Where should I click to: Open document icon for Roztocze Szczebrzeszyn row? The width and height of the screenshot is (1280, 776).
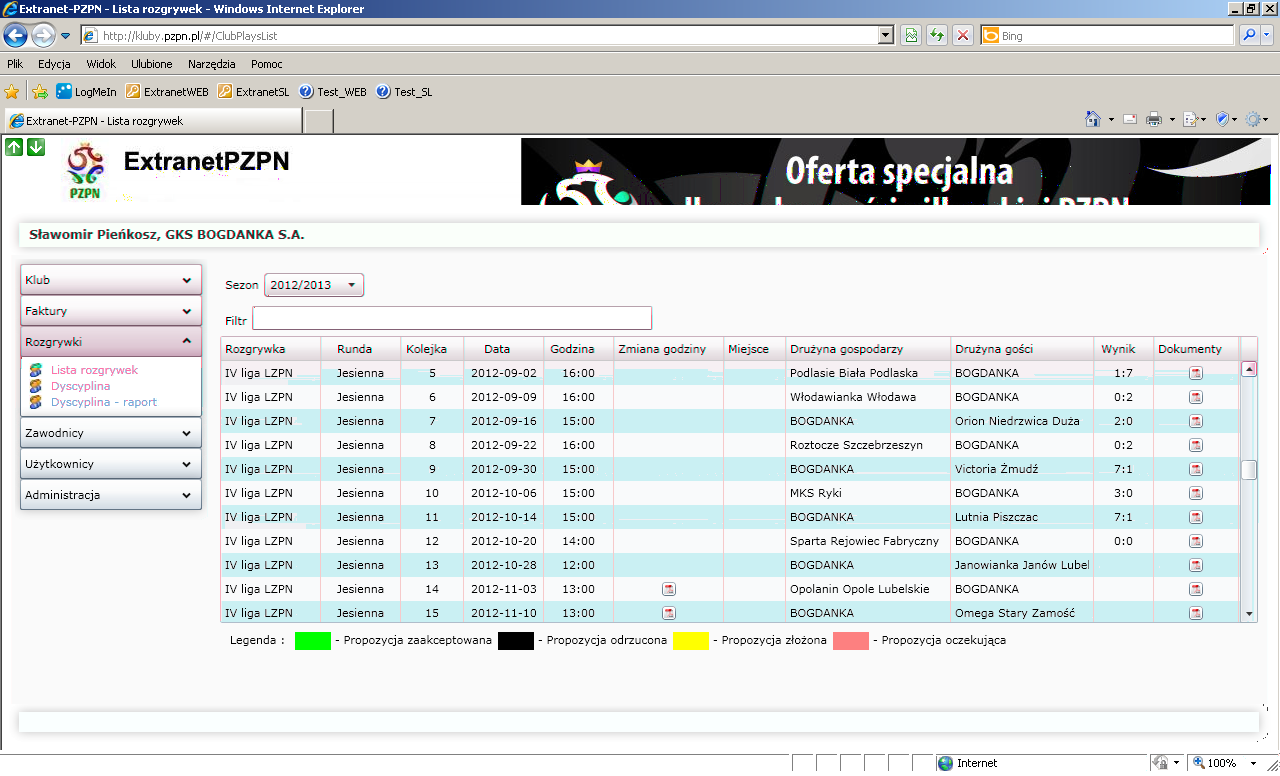coord(1196,445)
